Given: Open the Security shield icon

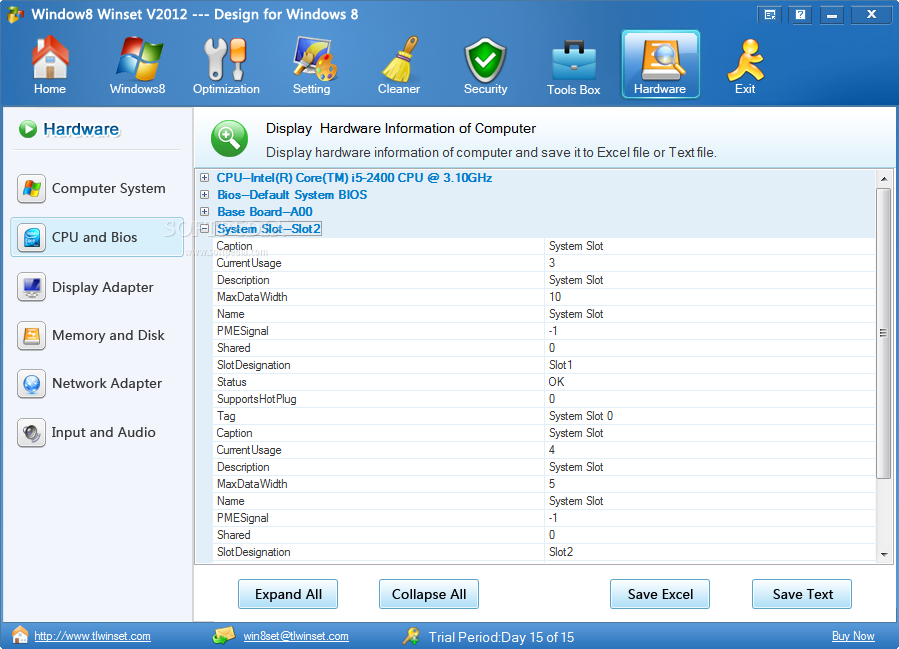Looking at the screenshot, I should pos(485,60).
